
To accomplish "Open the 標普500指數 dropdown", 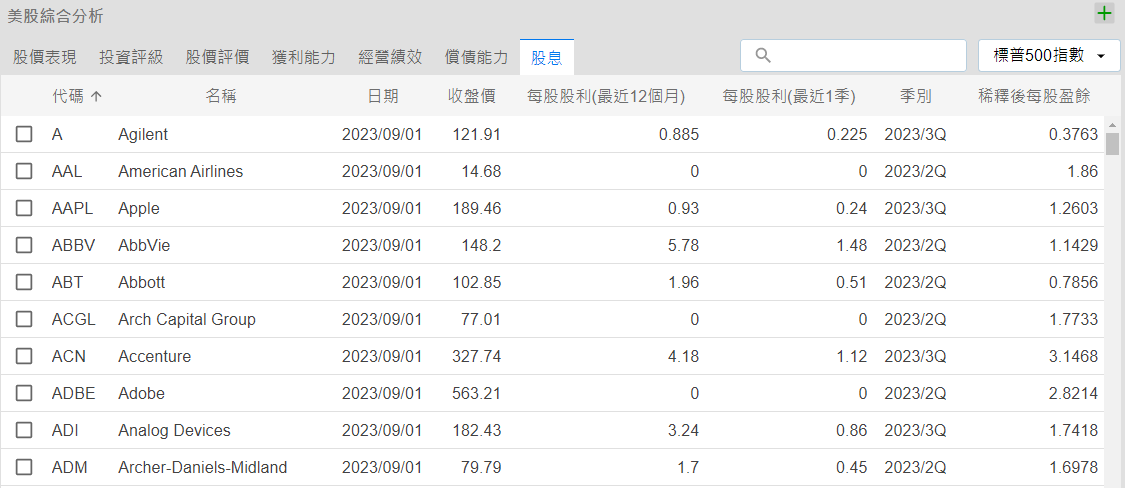I will click(1048, 56).
